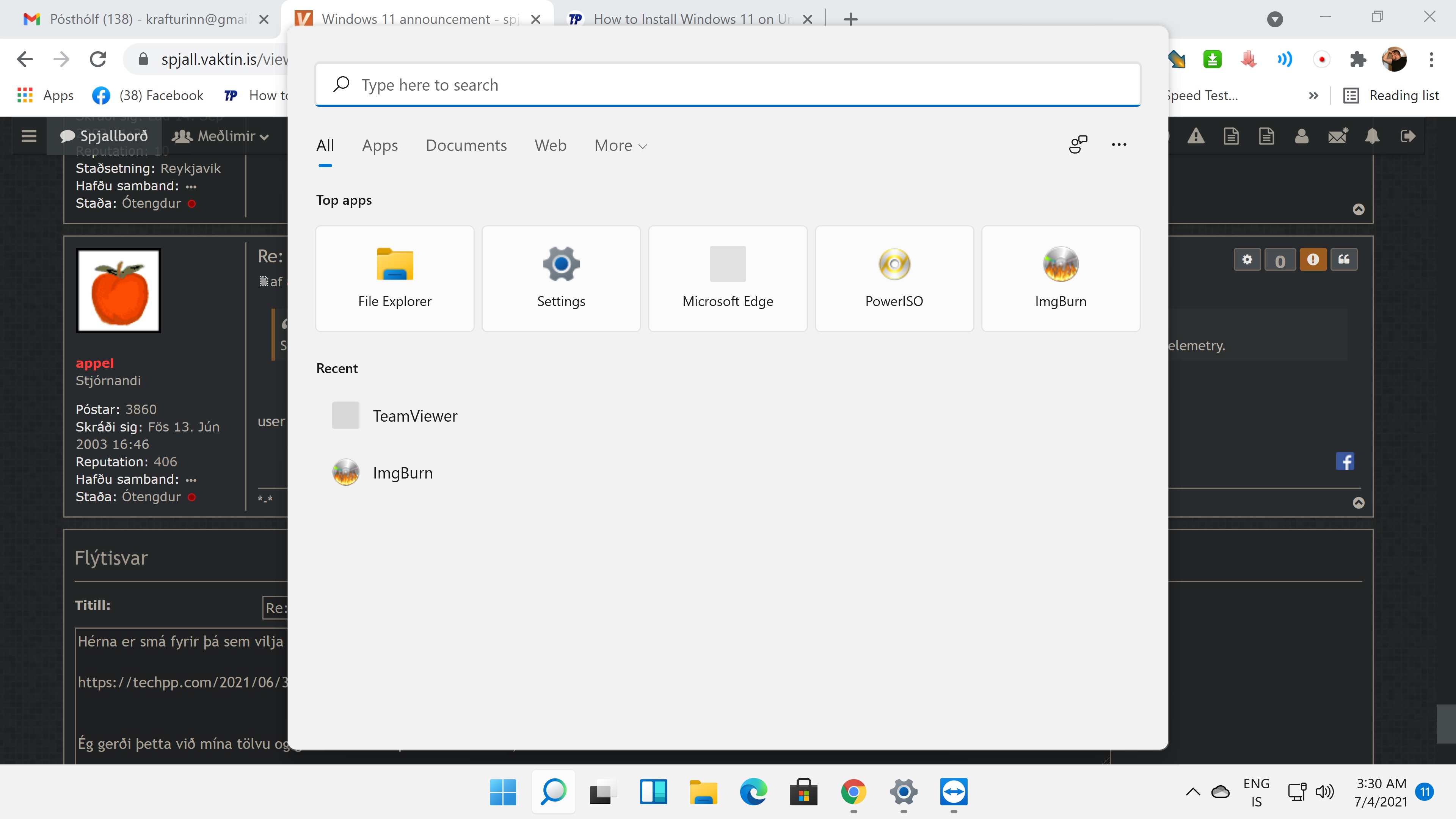1456x819 pixels.
Task: Open the More filter dropdown in search
Action: (x=620, y=145)
